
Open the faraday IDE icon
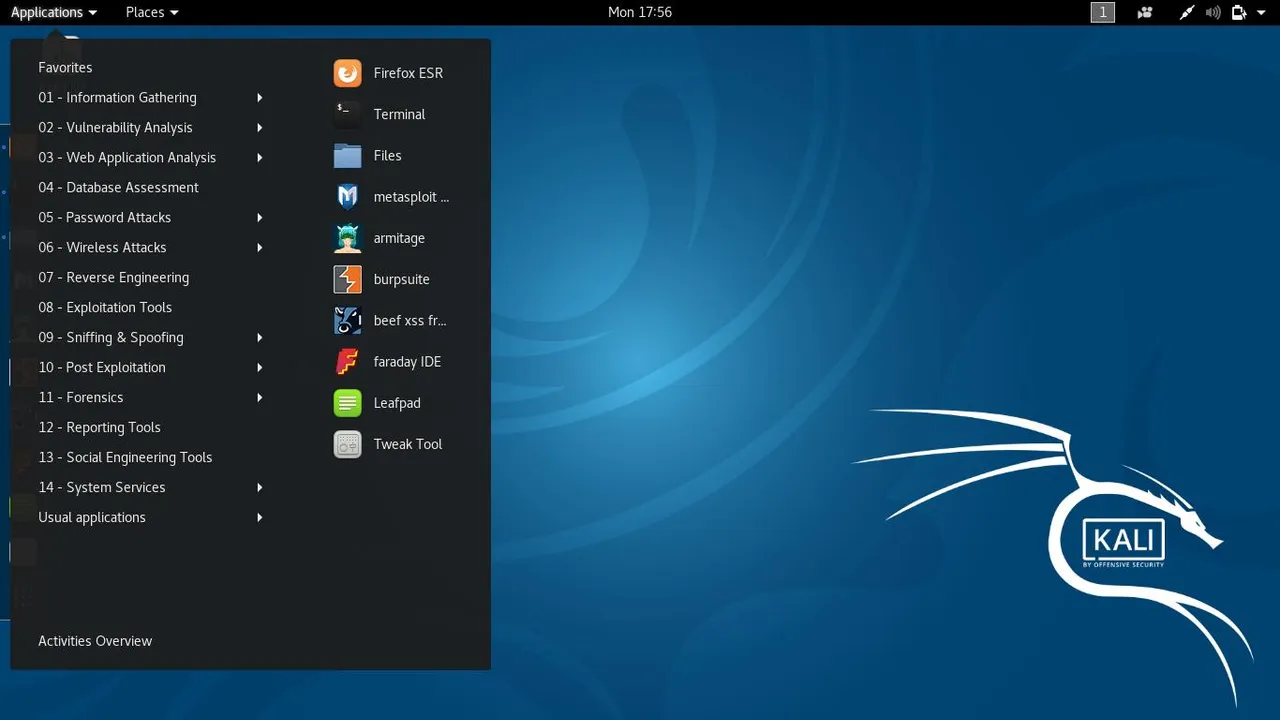tap(347, 362)
